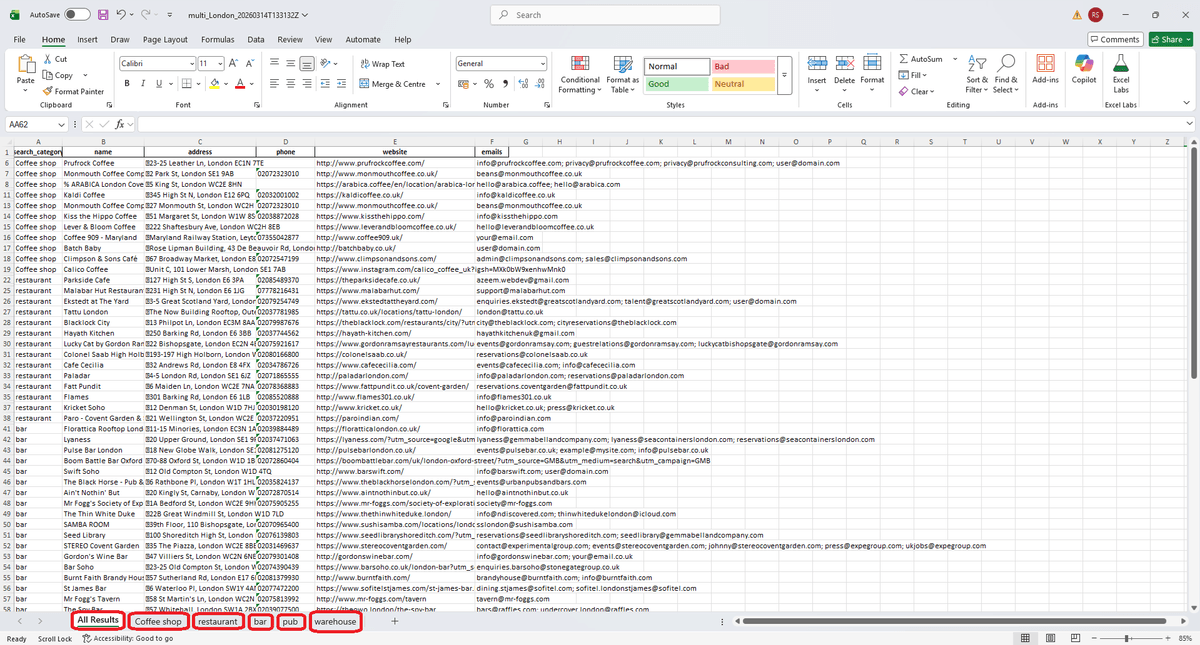
Task: Click the Percent Style icon
Action: [489, 84]
